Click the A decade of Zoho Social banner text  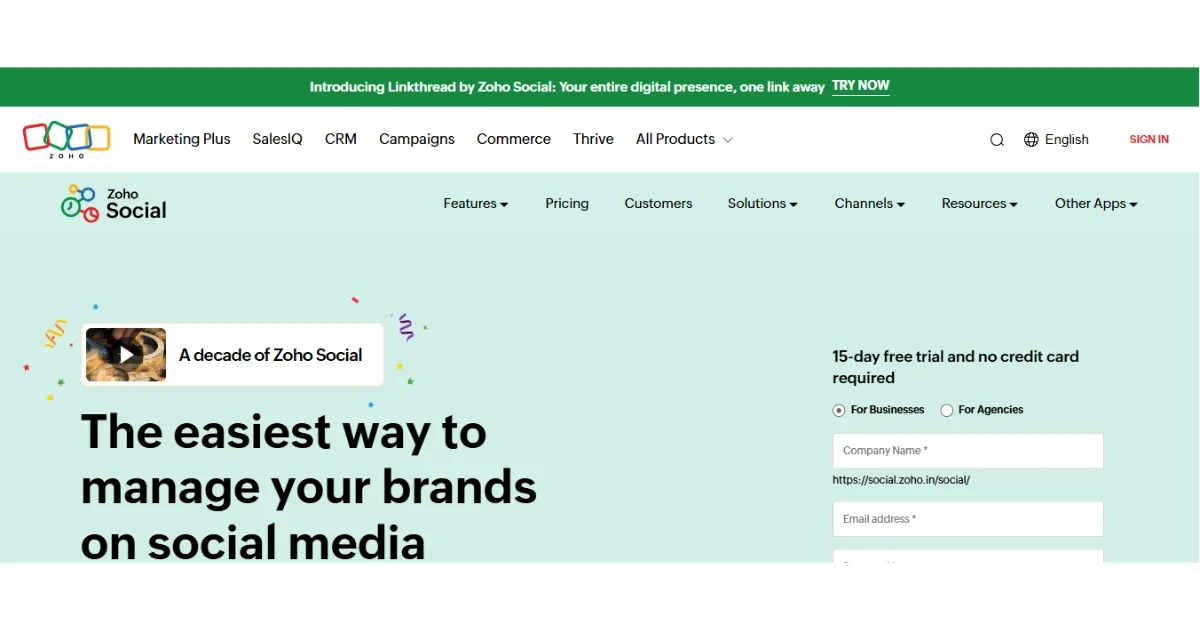click(271, 355)
